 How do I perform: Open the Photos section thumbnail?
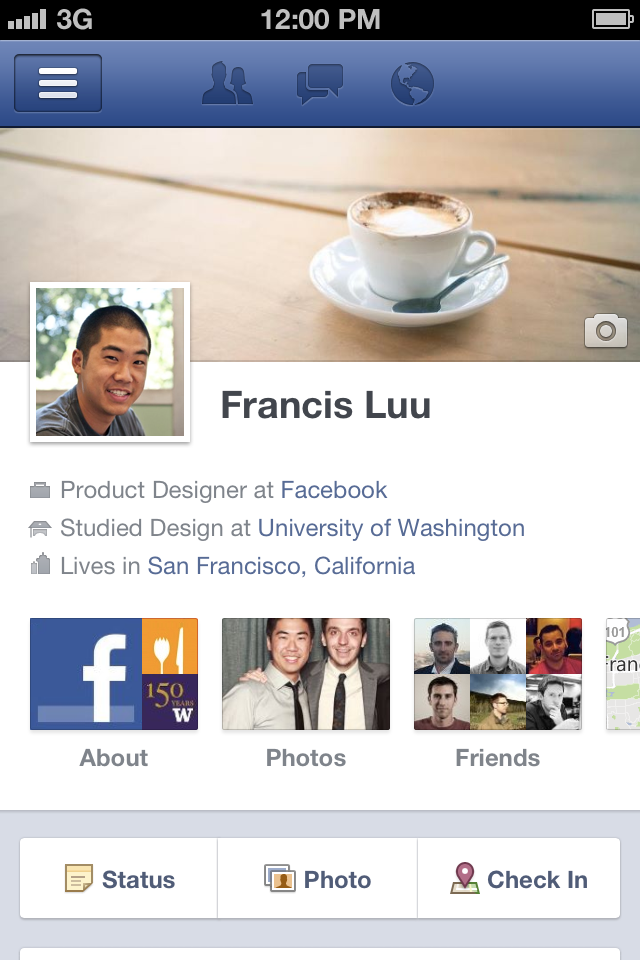306,674
